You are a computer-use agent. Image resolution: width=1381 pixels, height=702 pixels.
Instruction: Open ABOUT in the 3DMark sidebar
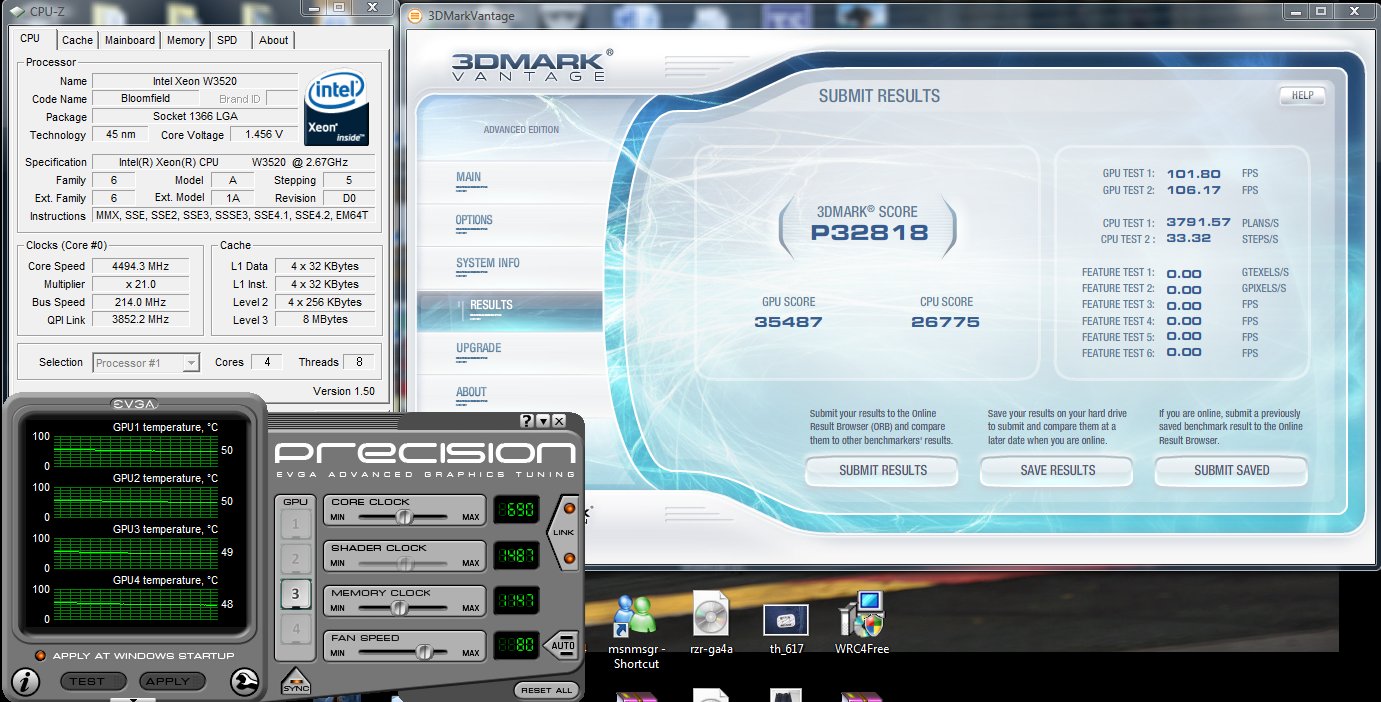coord(471,392)
